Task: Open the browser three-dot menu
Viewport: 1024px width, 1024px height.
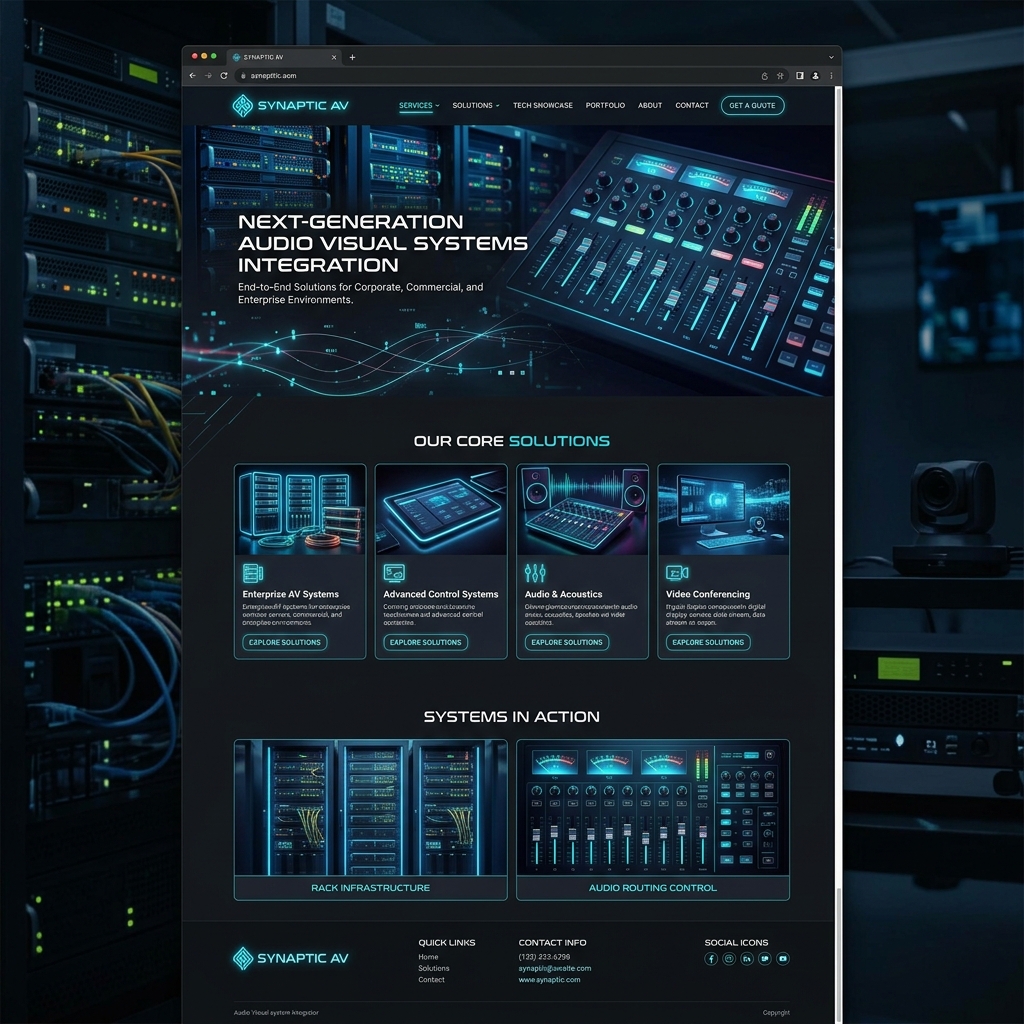Action: click(x=831, y=76)
